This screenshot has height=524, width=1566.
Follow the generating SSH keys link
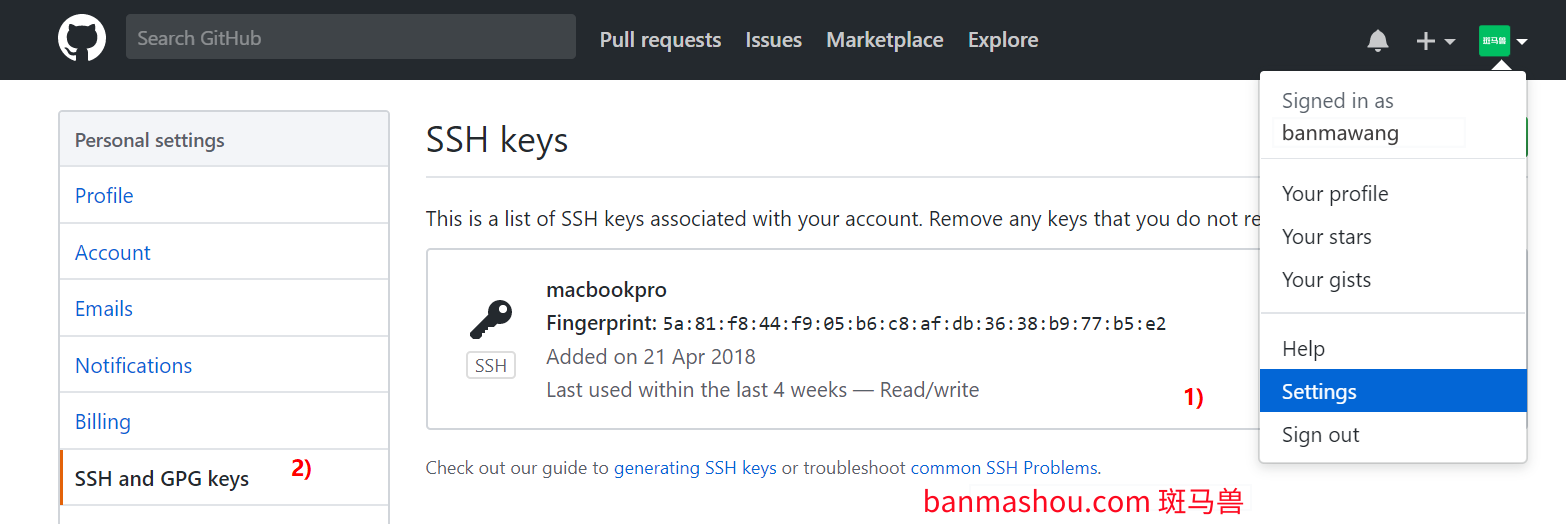click(x=695, y=467)
